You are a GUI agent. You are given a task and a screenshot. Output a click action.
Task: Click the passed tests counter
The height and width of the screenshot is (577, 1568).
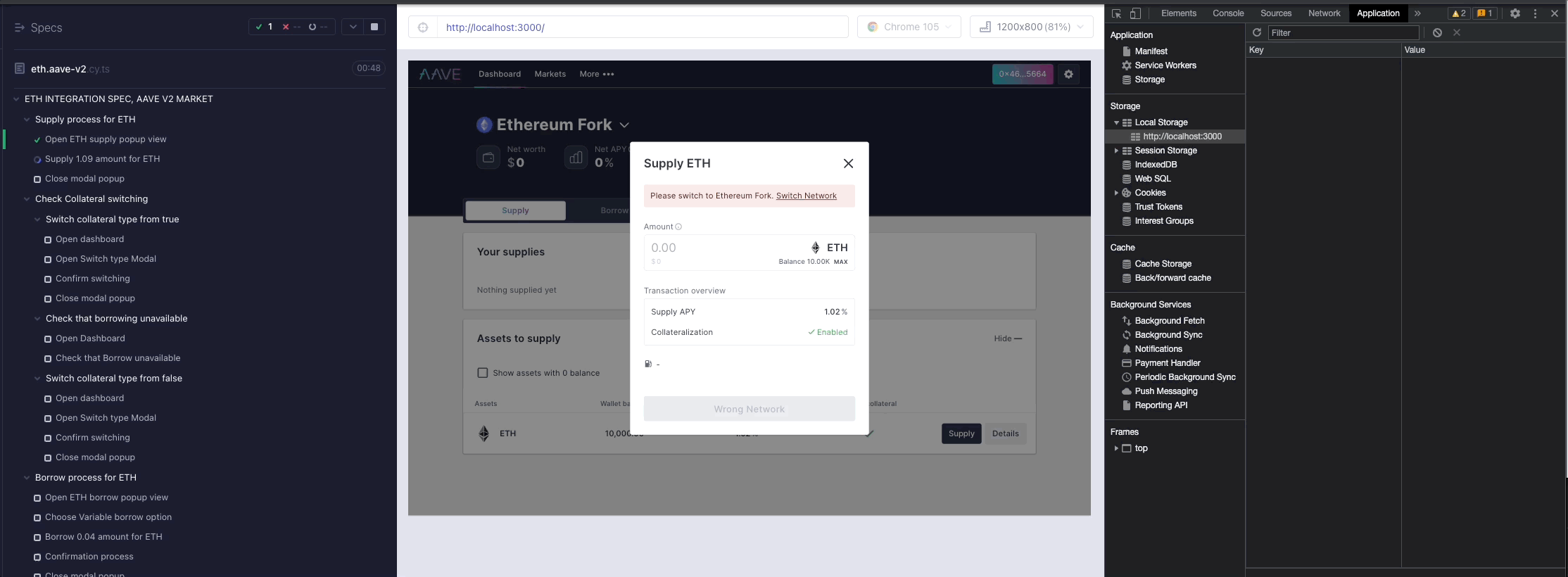pos(265,27)
